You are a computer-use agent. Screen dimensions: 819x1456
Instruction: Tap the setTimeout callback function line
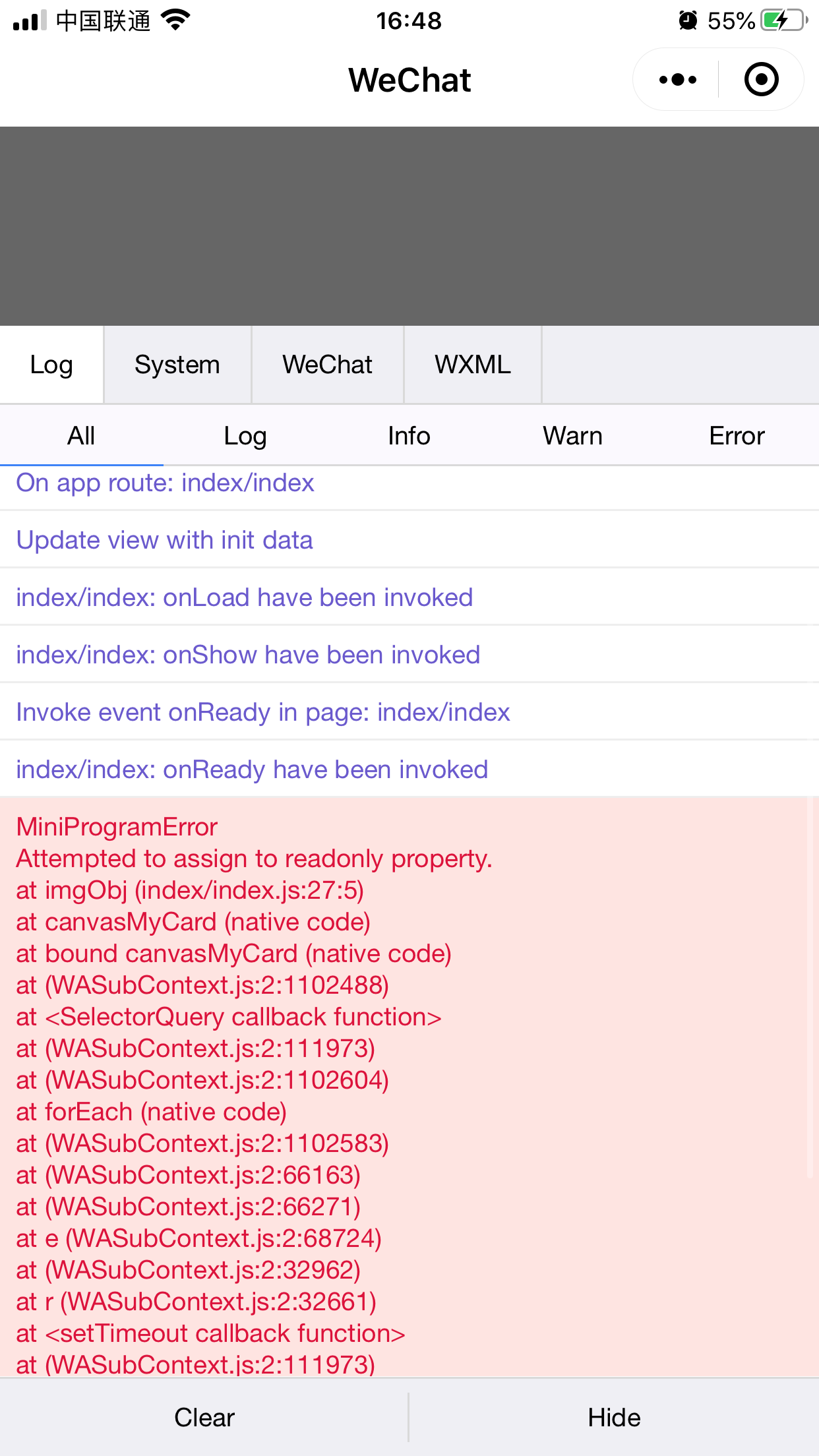(x=211, y=1333)
